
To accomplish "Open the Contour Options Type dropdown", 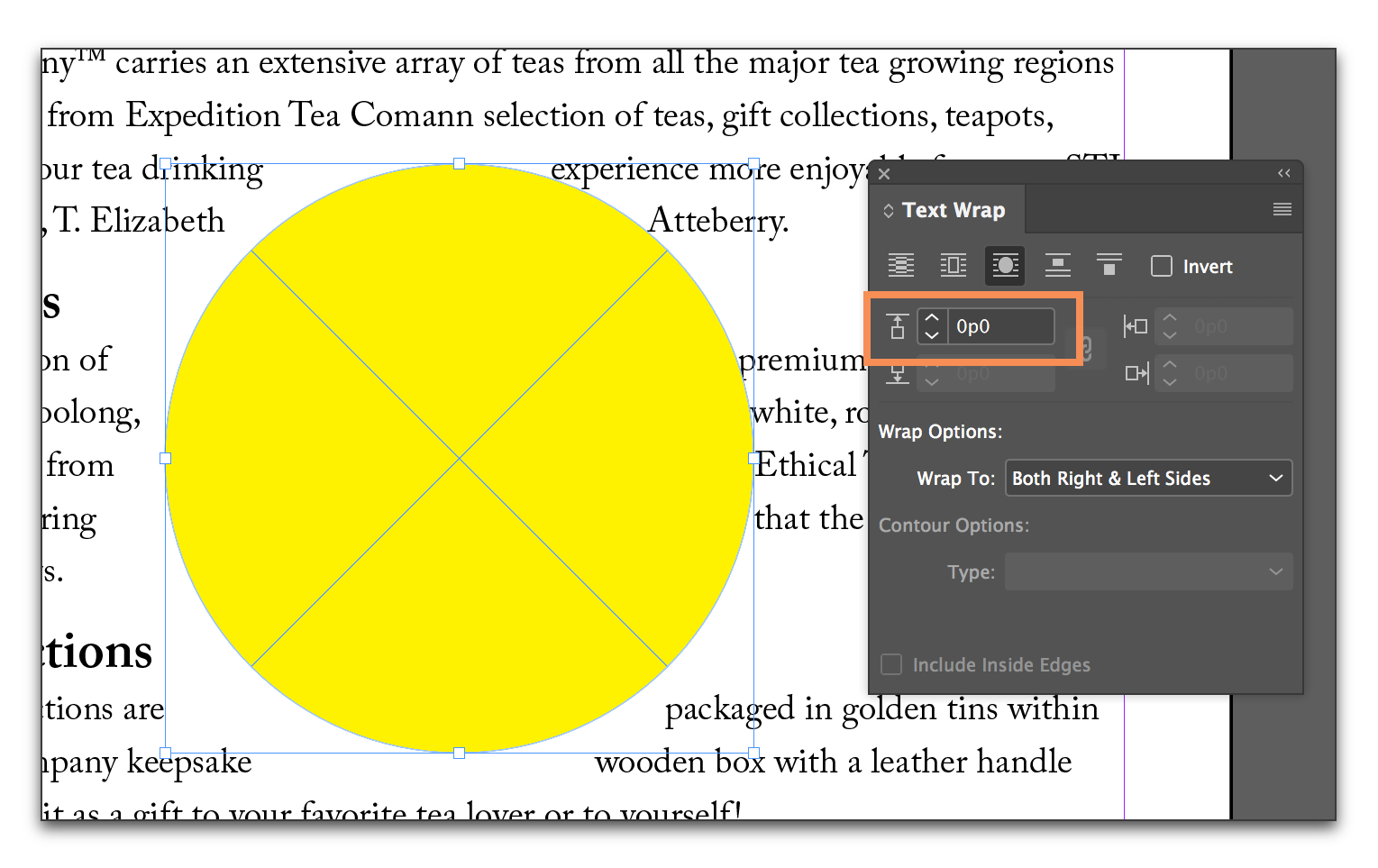I will [x=1148, y=571].
